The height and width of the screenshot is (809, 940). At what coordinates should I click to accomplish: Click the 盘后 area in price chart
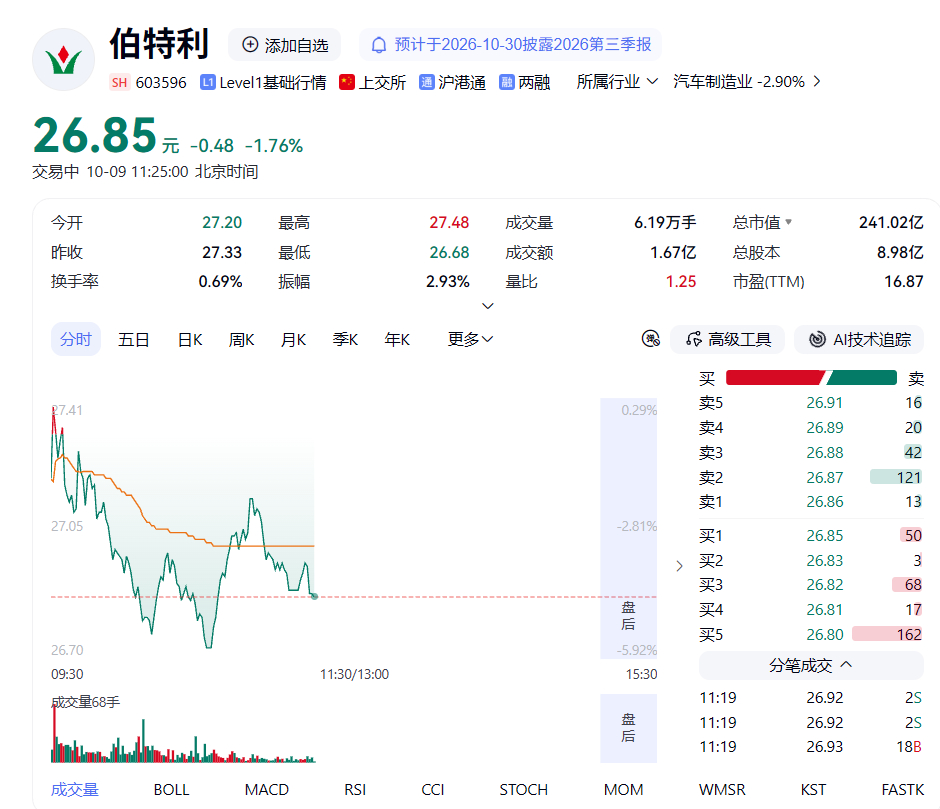pyautogui.click(x=628, y=528)
